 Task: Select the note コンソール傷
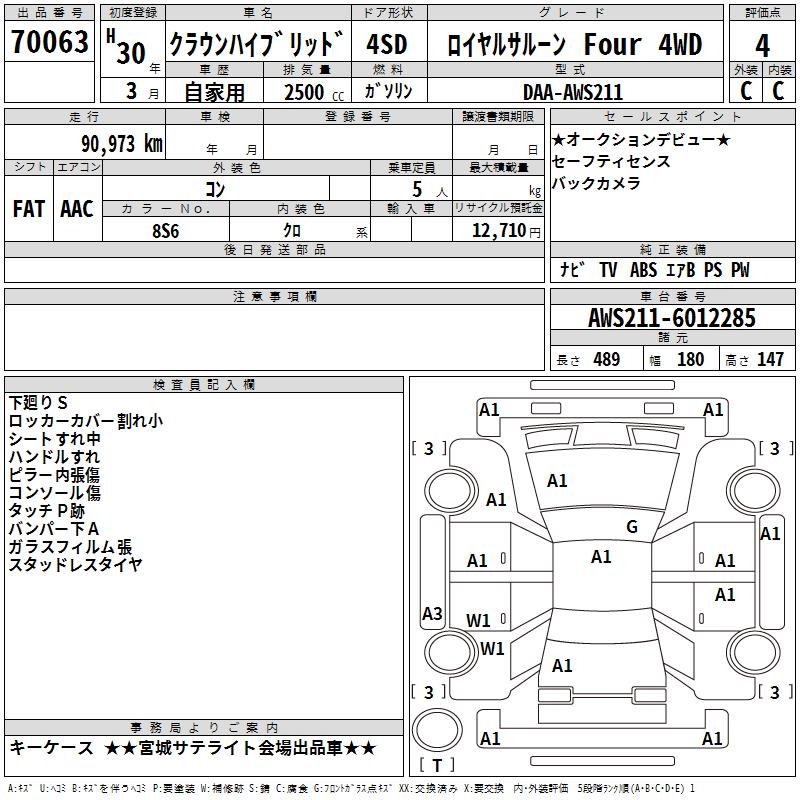55,493
